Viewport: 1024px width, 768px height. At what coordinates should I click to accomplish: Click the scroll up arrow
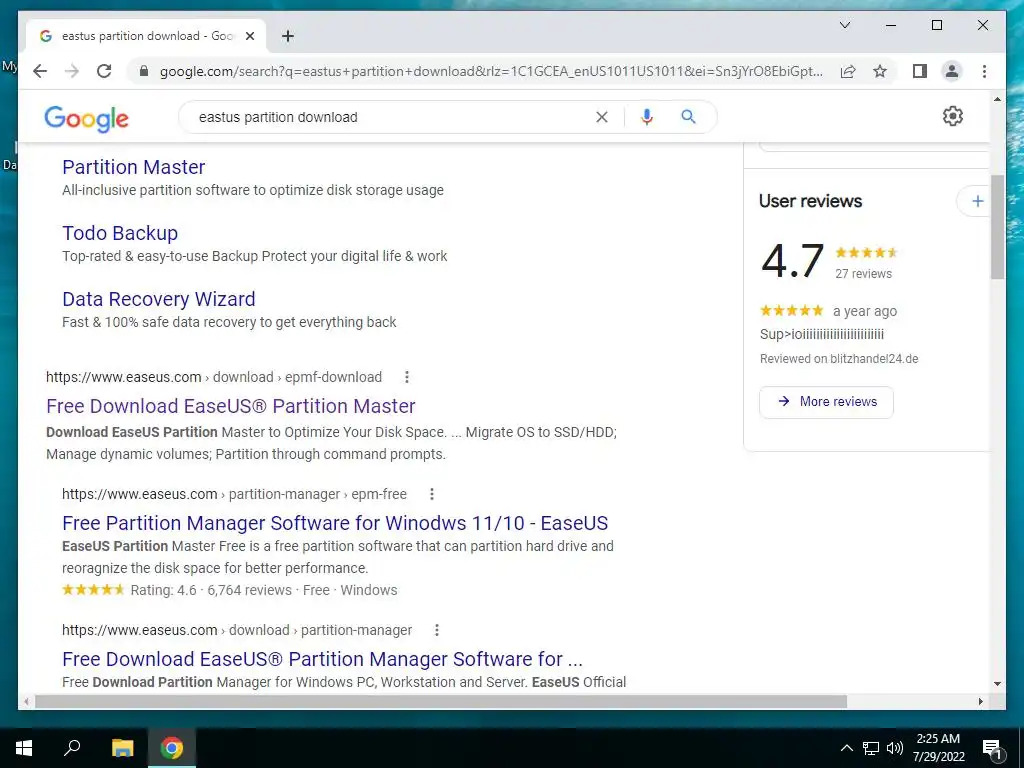click(x=997, y=99)
